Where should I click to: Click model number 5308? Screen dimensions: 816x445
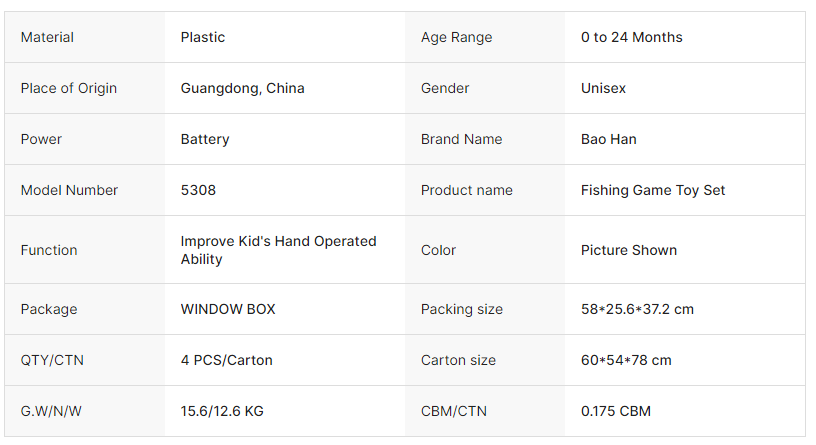(x=198, y=190)
